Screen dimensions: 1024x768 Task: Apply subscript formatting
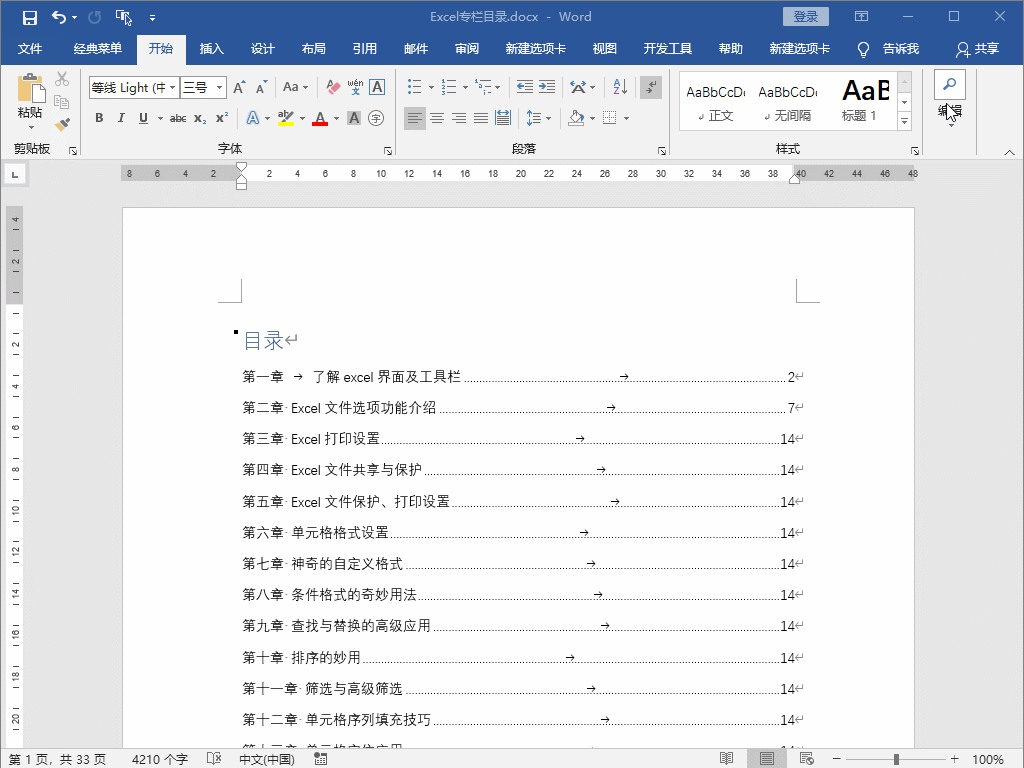[x=200, y=118]
